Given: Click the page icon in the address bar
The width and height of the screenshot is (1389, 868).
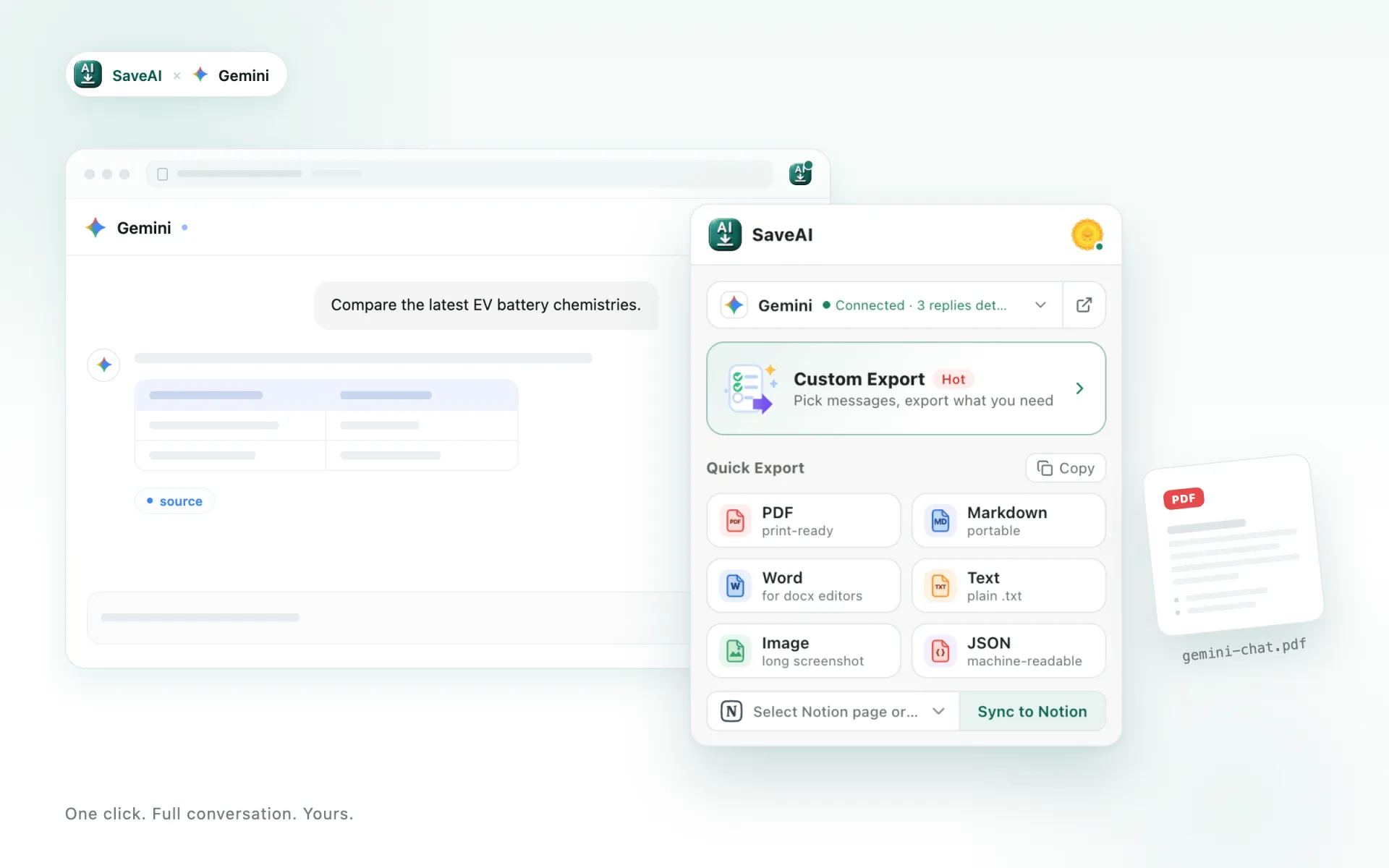Looking at the screenshot, I should [163, 174].
